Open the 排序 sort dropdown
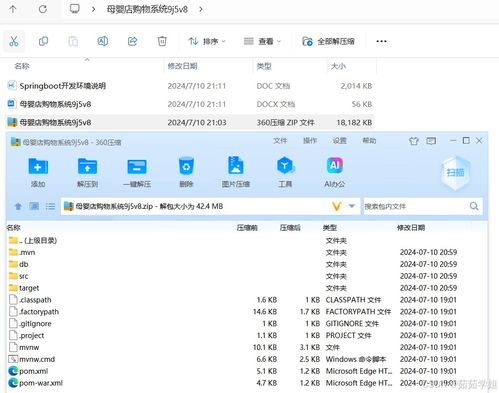 coord(207,41)
